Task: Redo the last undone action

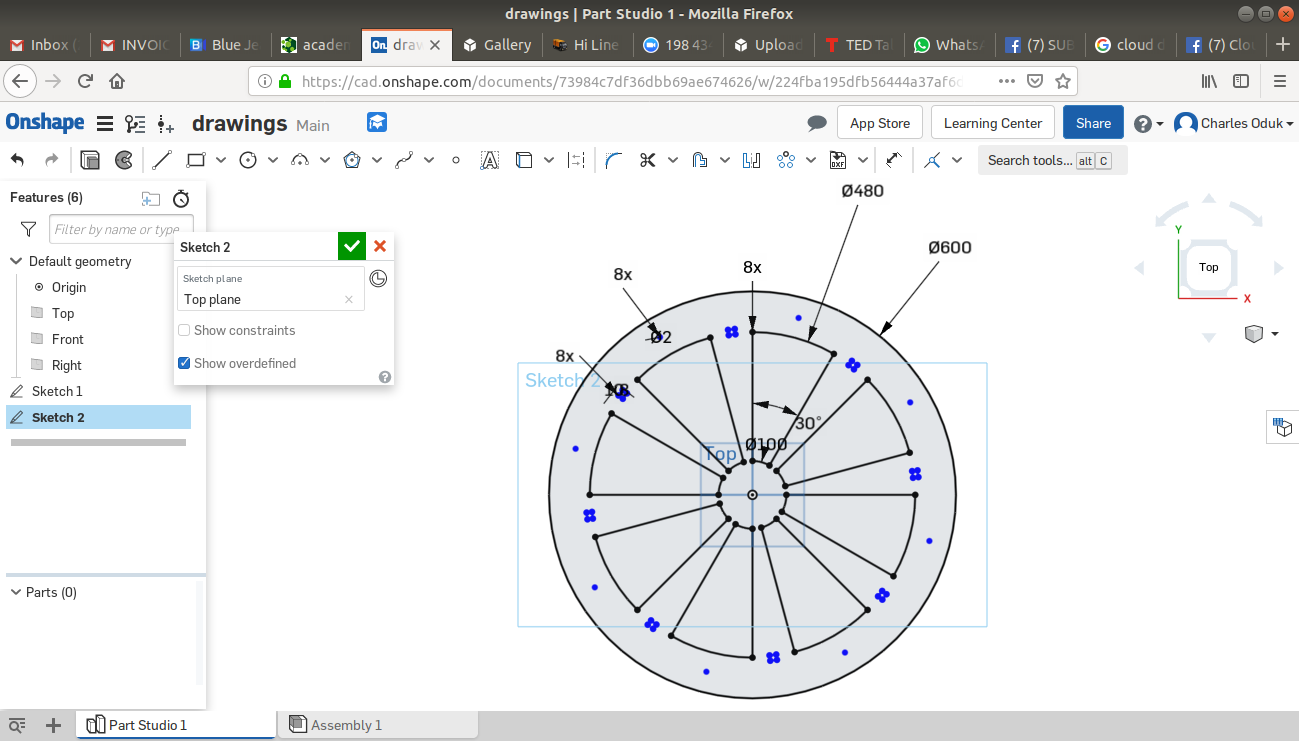Action: pyautogui.click(x=52, y=160)
